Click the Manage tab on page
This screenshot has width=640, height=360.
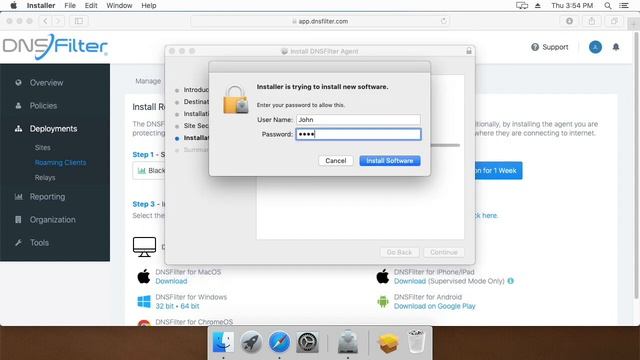pos(148,81)
